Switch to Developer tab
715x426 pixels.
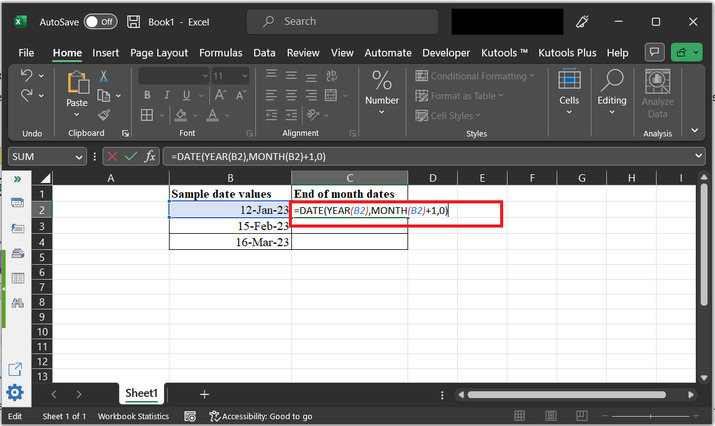click(446, 53)
